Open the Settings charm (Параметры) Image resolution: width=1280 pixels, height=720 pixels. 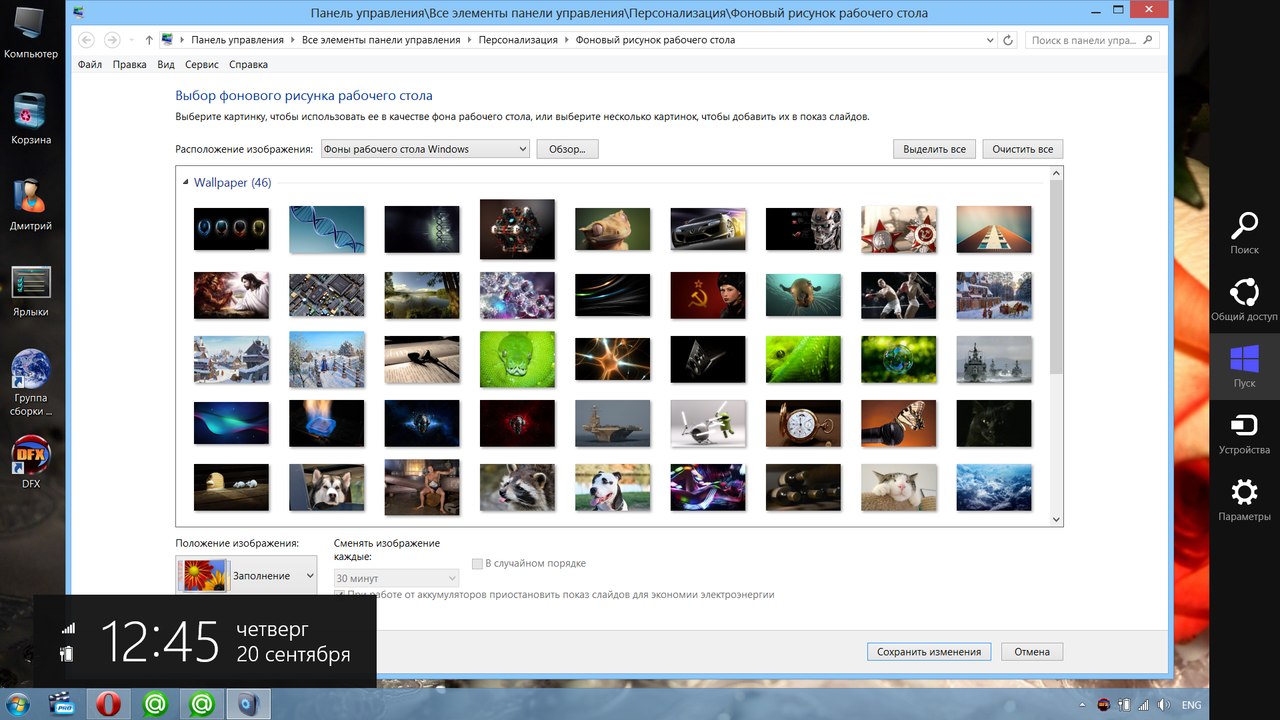point(1244,498)
